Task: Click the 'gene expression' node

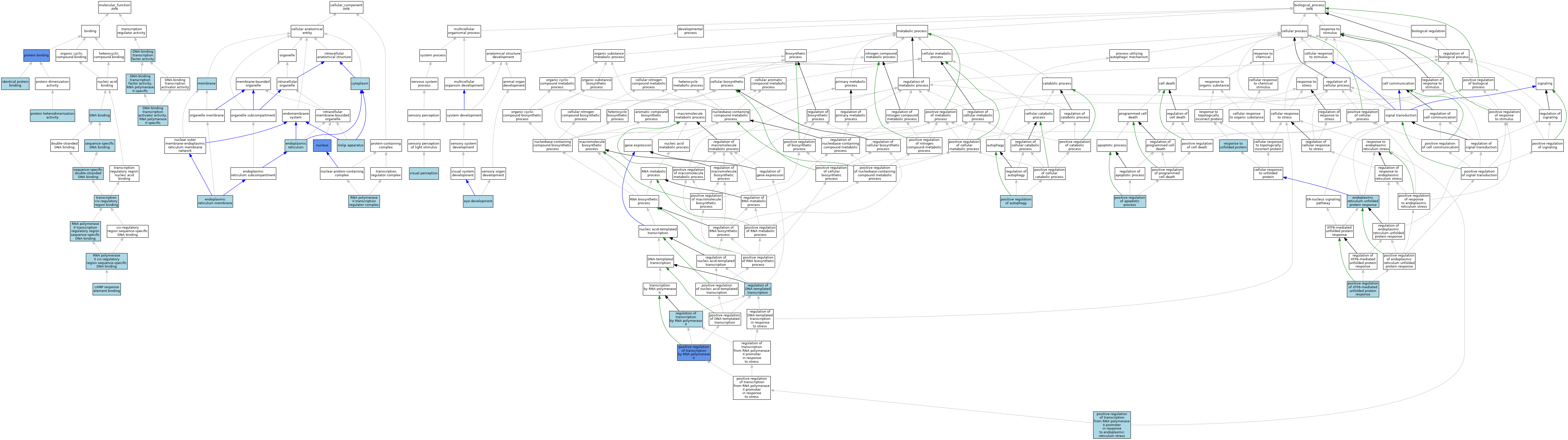Action: [638, 145]
